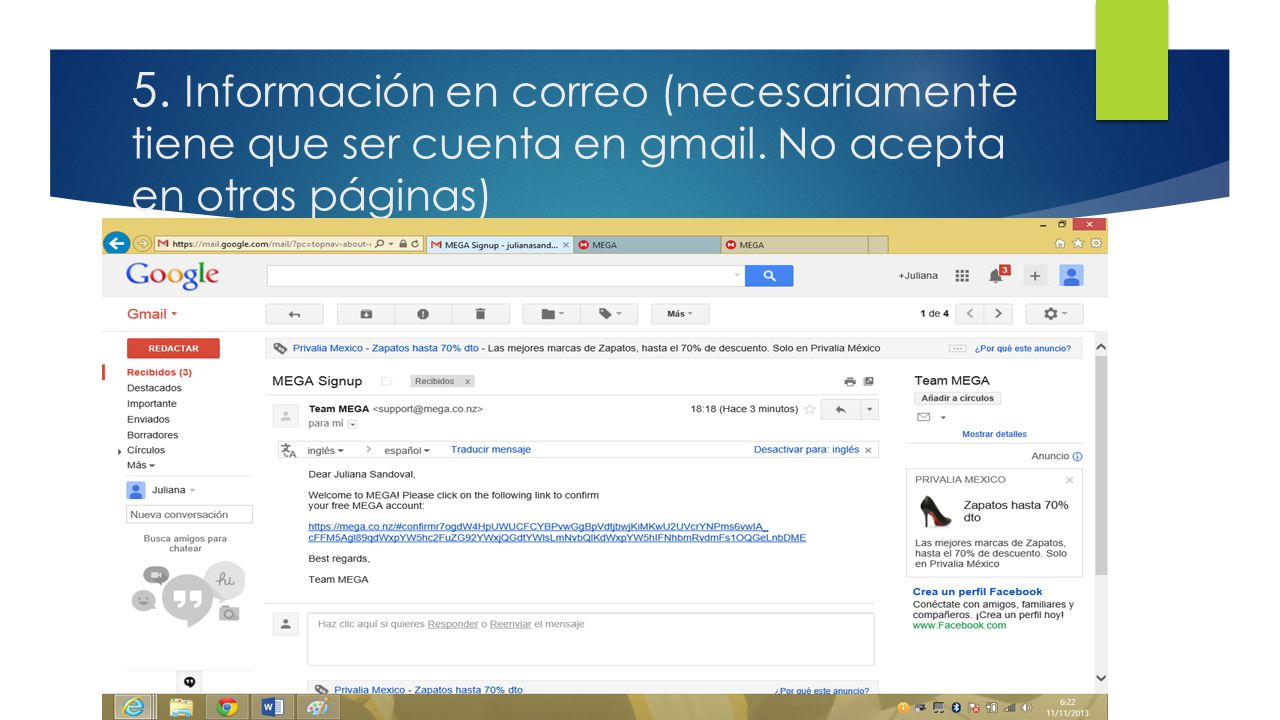1280x720 pixels.
Task: Change the target language español dropdown
Action: click(x=407, y=450)
